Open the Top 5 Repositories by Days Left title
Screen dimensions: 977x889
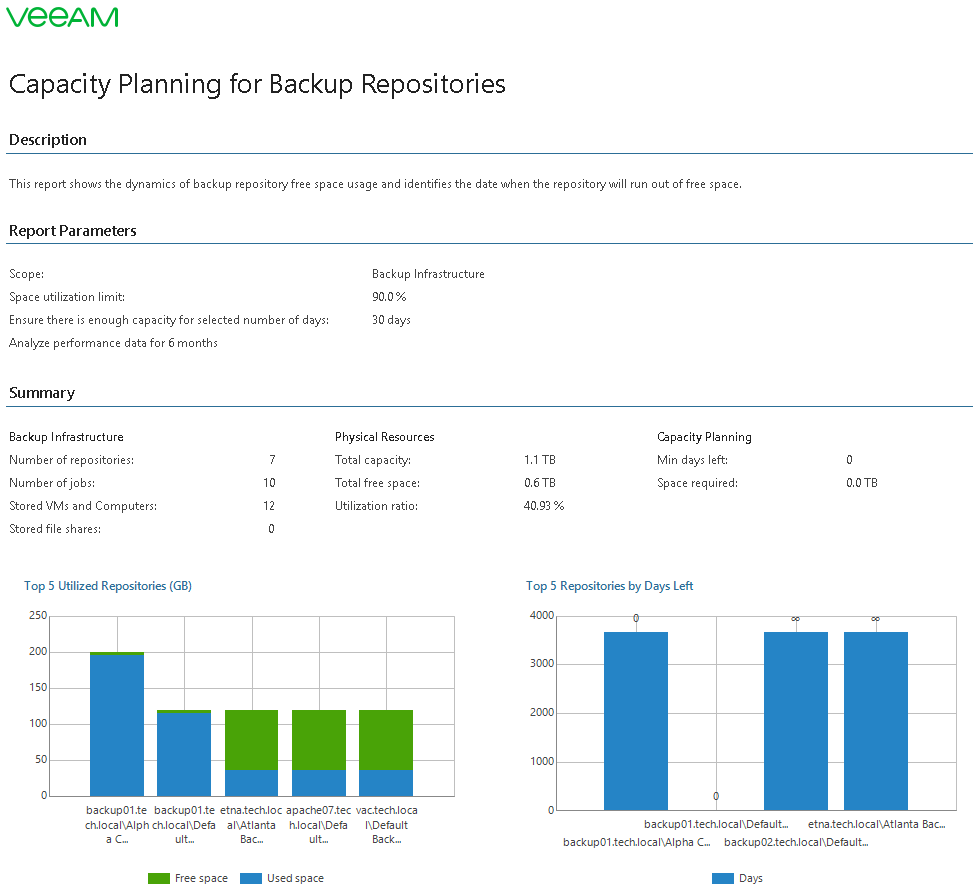coord(609,586)
